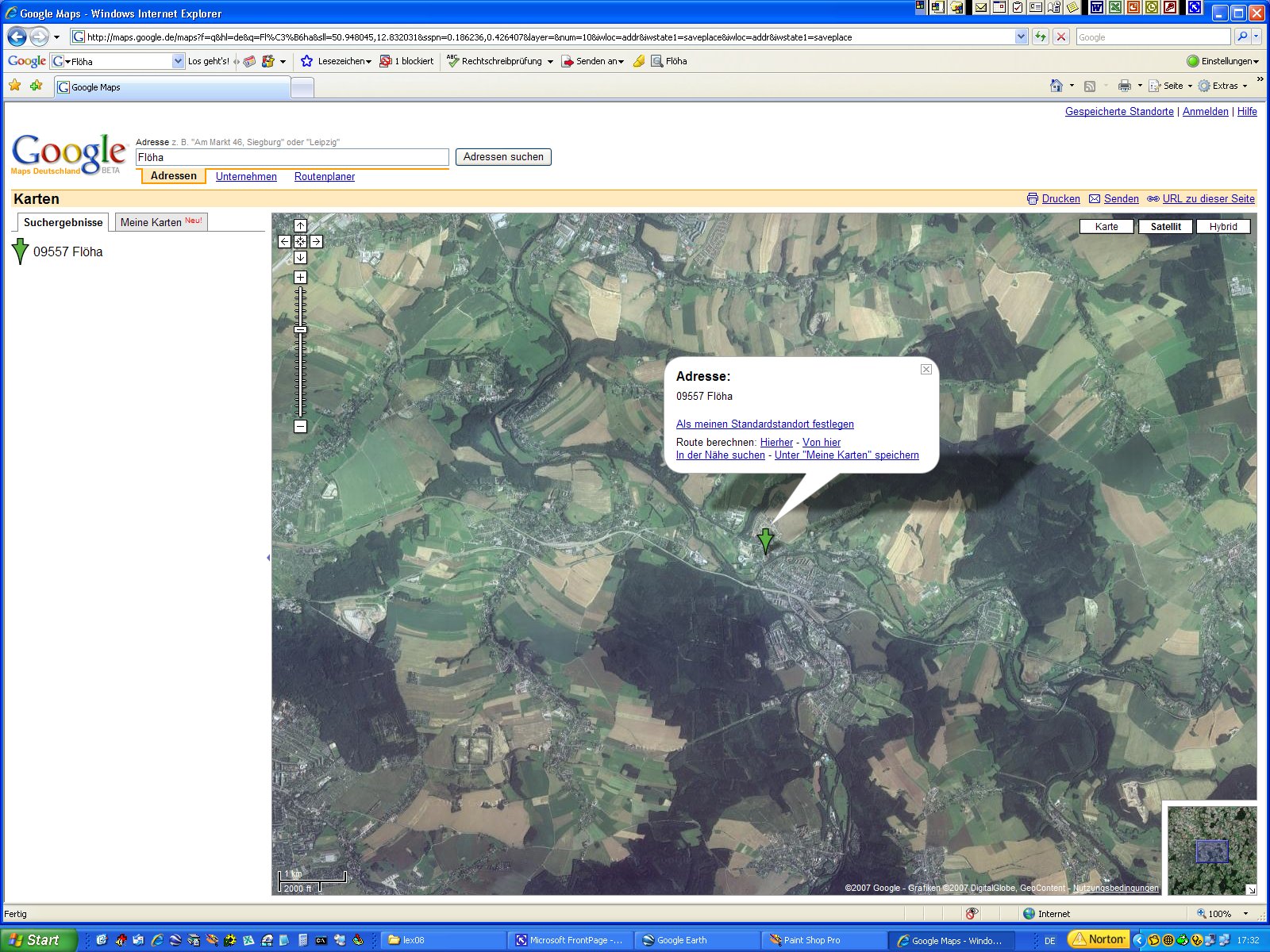Click the Home icon in command bar

click(1056, 86)
